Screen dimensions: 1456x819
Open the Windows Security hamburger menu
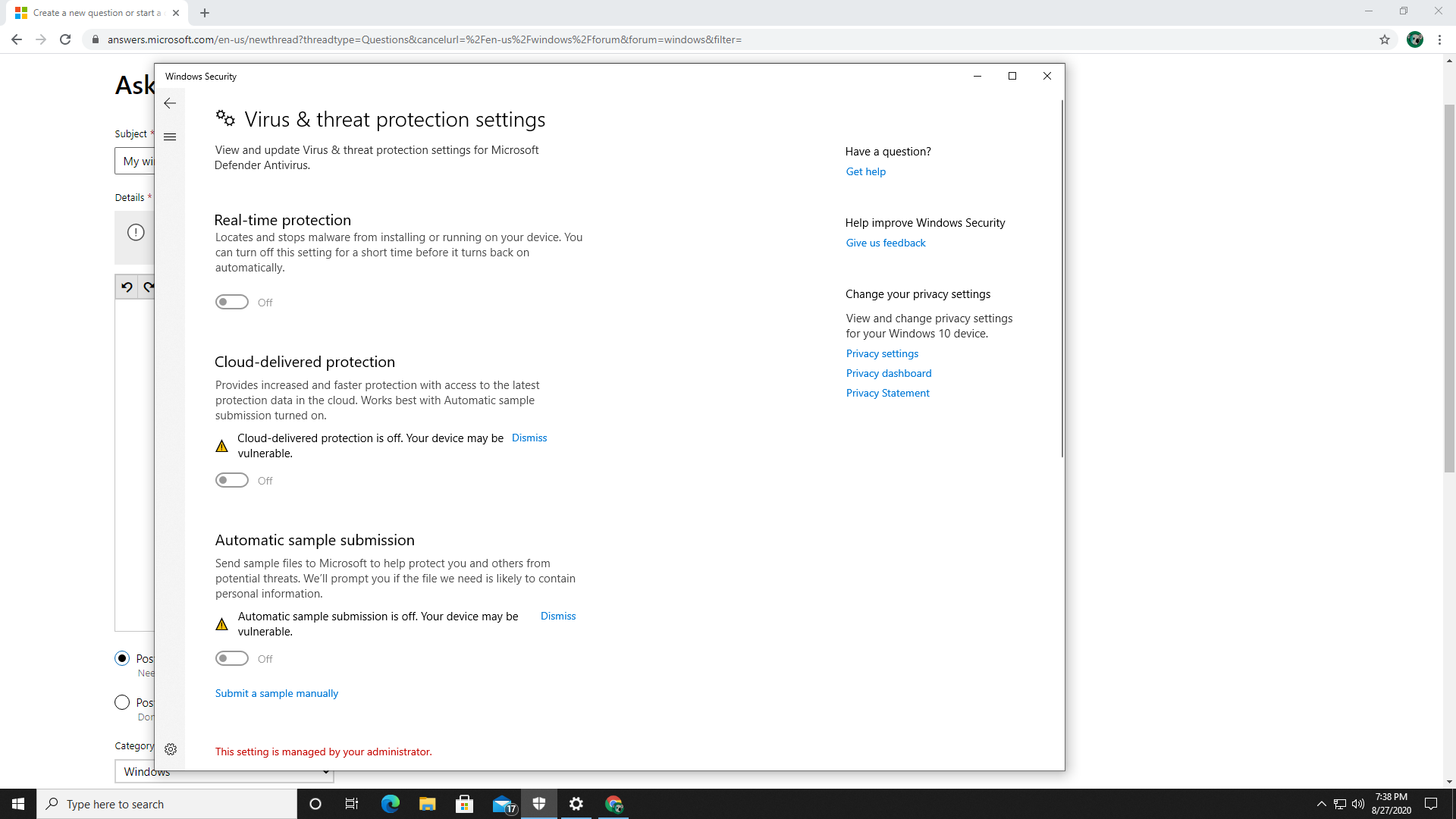(x=170, y=137)
